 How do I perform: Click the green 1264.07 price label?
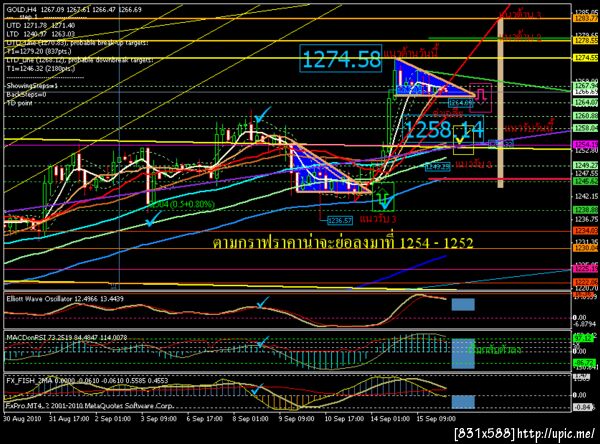coord(585,102)
